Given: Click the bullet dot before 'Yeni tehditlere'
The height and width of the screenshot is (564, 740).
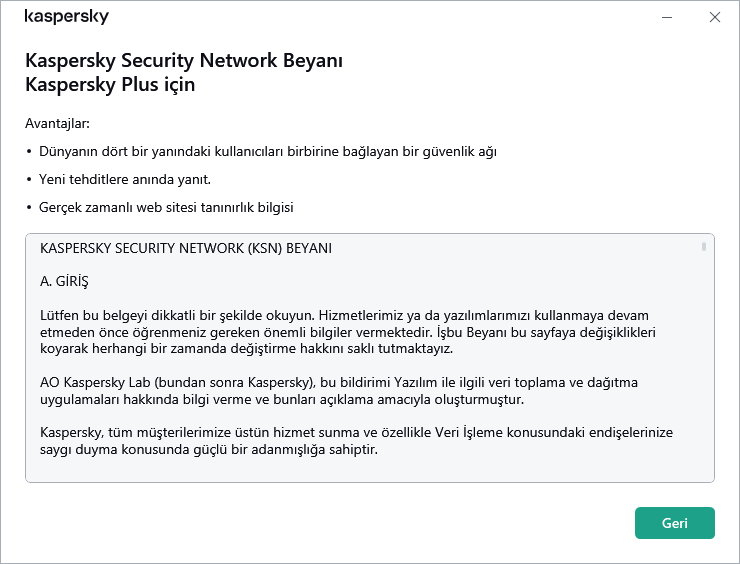Looking at the screenshot, I should [x=28, y=180].
